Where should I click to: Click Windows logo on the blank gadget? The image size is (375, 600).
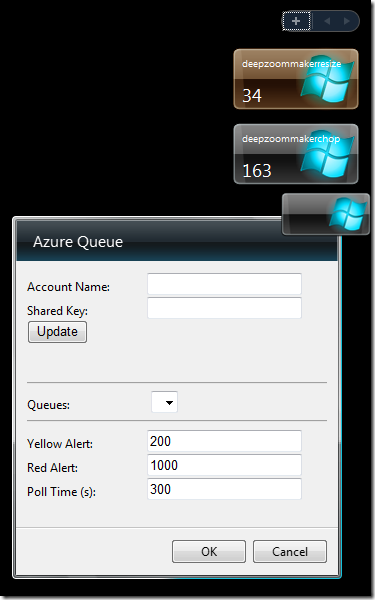(x=347, y=214)
